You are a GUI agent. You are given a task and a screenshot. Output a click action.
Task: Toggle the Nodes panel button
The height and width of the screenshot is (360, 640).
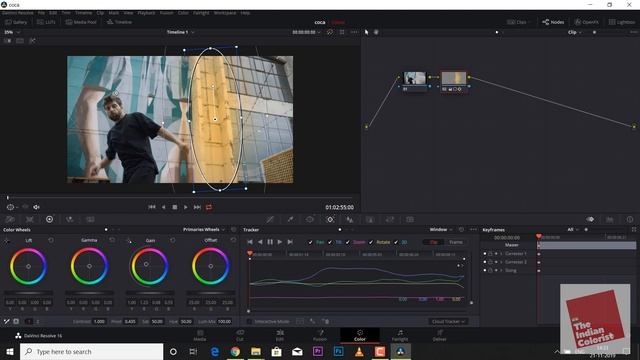pyautogui.click(x=553, y=22)
